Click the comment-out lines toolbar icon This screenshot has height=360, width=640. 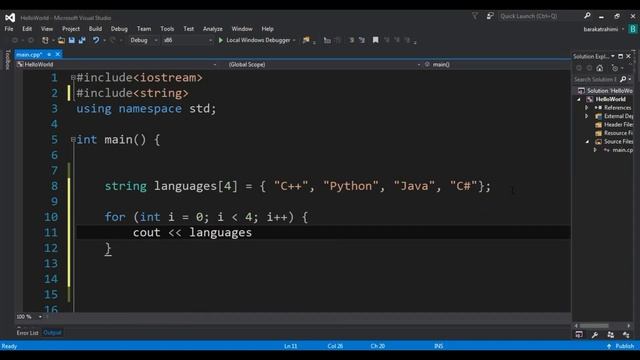(x=351, y=40)
